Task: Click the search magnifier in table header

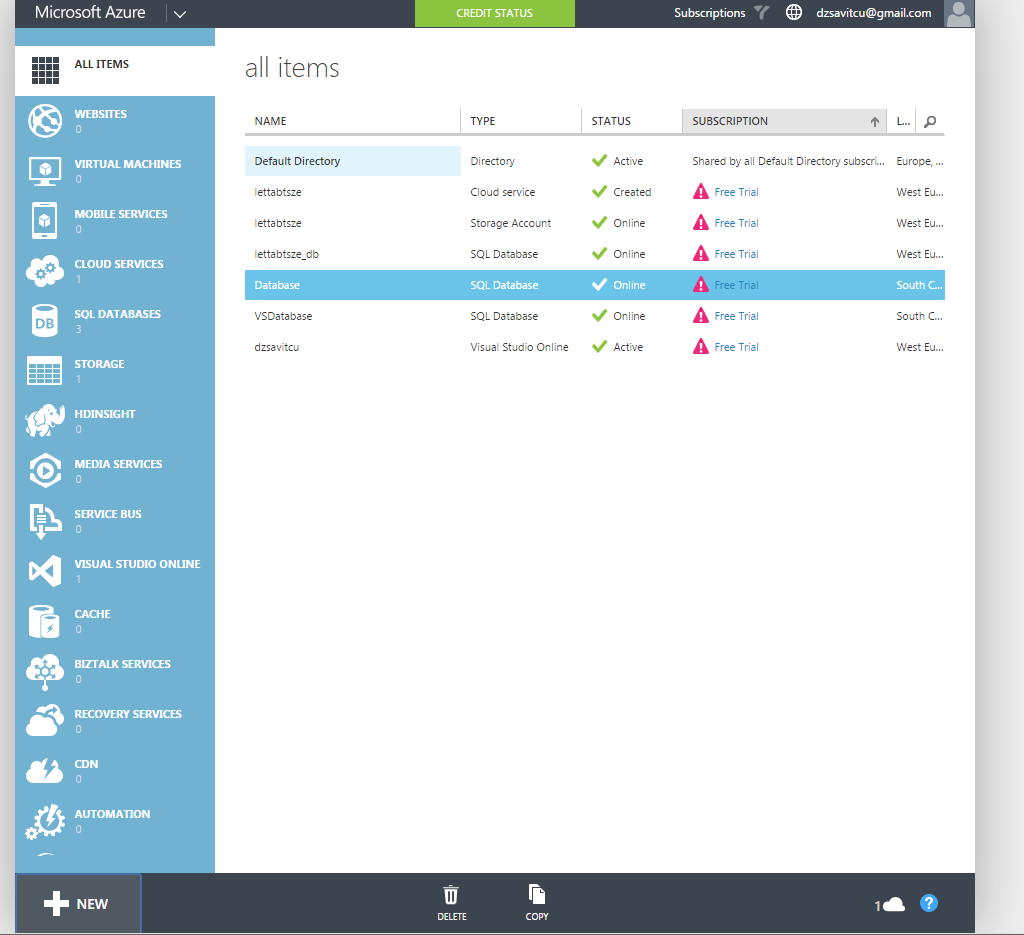Action: pyautogui.click(x=931, y=121)
